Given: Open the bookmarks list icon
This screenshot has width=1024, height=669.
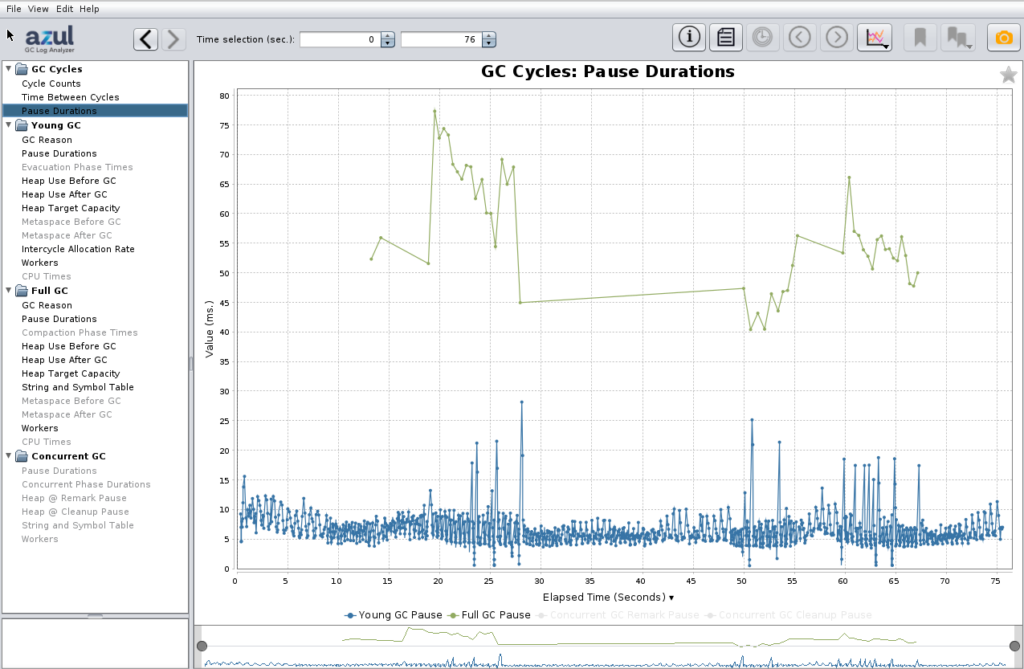Looking at the screenshot, I should 958,37.
